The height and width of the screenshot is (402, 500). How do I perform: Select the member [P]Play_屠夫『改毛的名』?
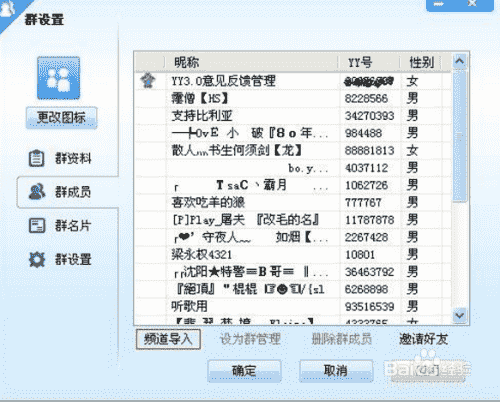[292, 220]
